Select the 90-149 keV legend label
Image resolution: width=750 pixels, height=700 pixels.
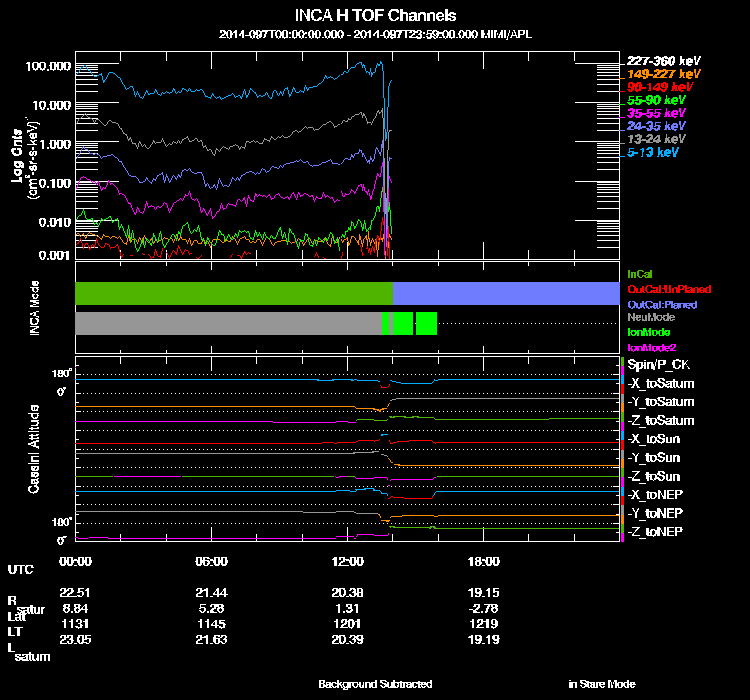pos(660,87)
